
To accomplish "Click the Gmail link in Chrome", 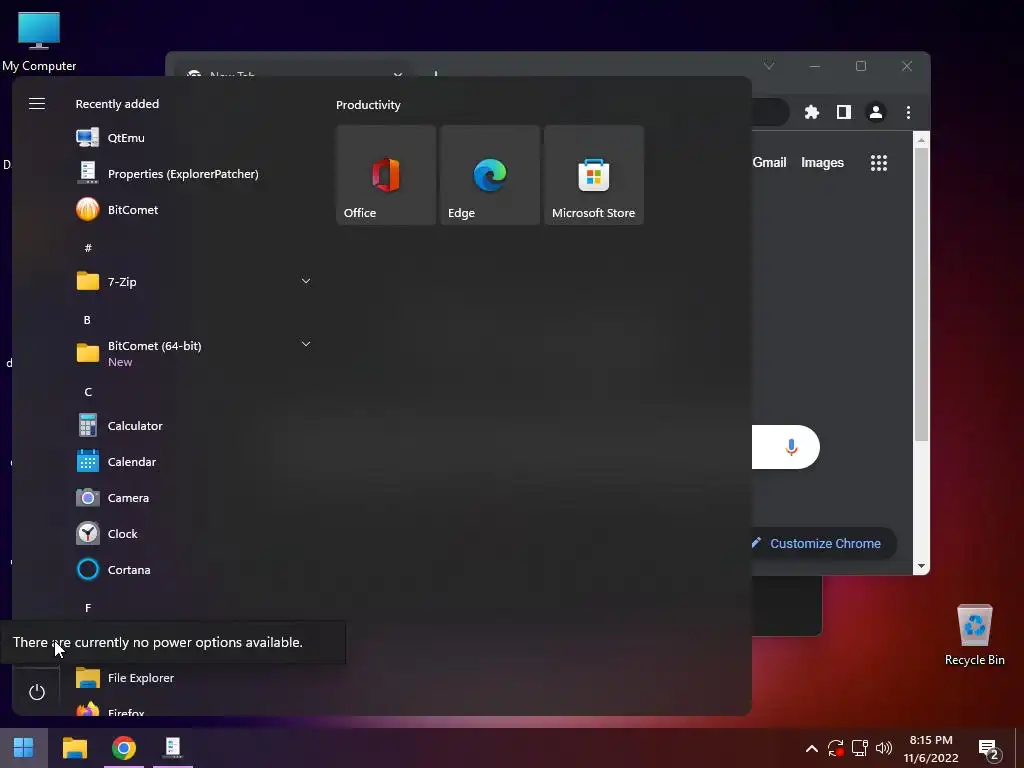I will tap(769, 163).
